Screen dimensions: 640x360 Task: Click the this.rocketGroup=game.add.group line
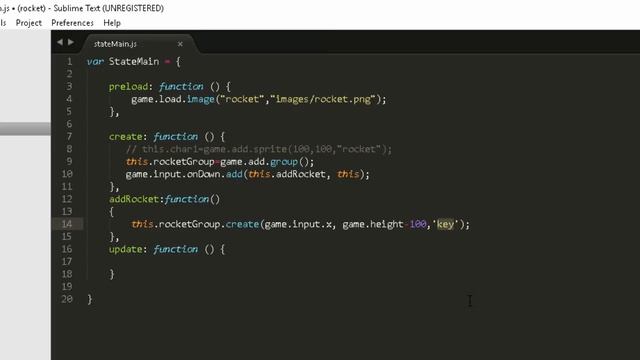[220, 162]
